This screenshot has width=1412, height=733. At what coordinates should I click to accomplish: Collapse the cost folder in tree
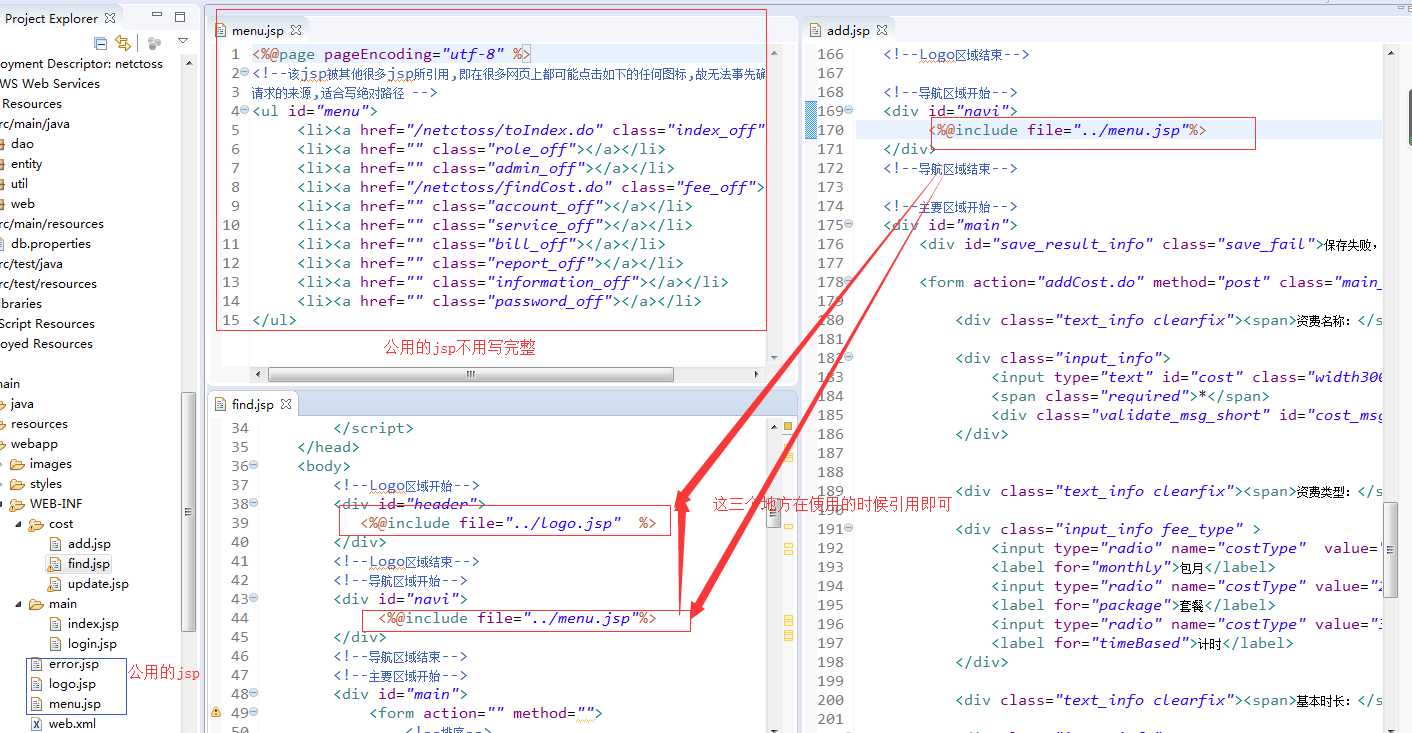click(19, 524)
